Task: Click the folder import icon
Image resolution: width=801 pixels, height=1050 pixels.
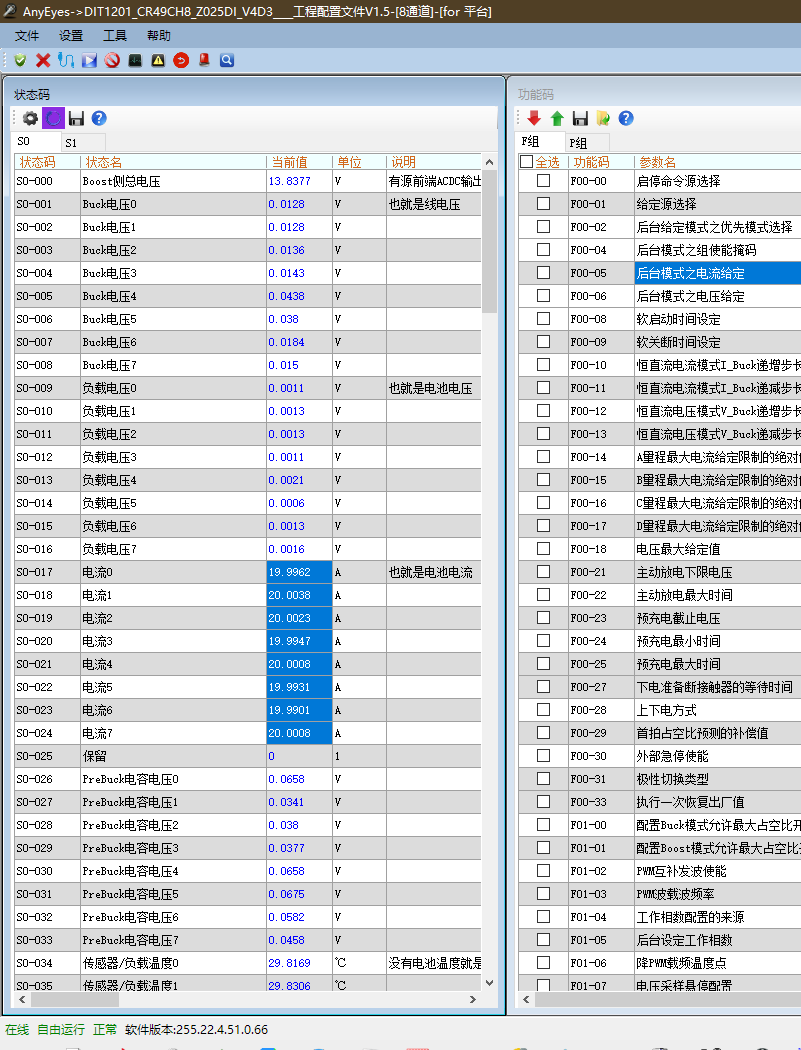Action: coord(603,119)
